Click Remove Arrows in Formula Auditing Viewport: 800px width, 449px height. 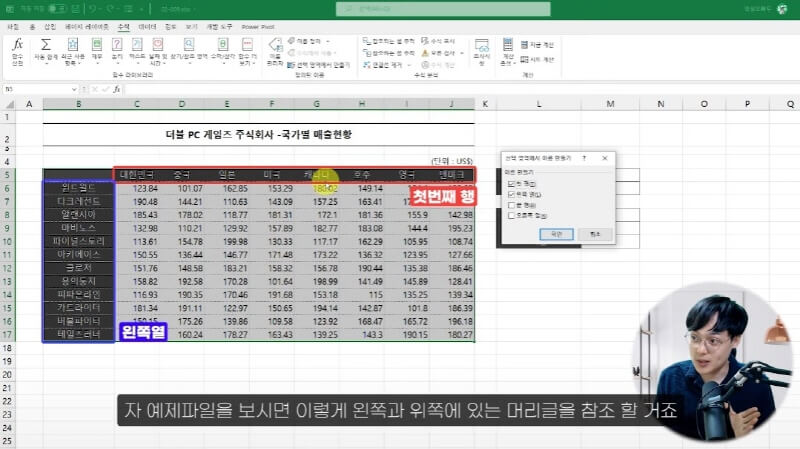(383, 65)
